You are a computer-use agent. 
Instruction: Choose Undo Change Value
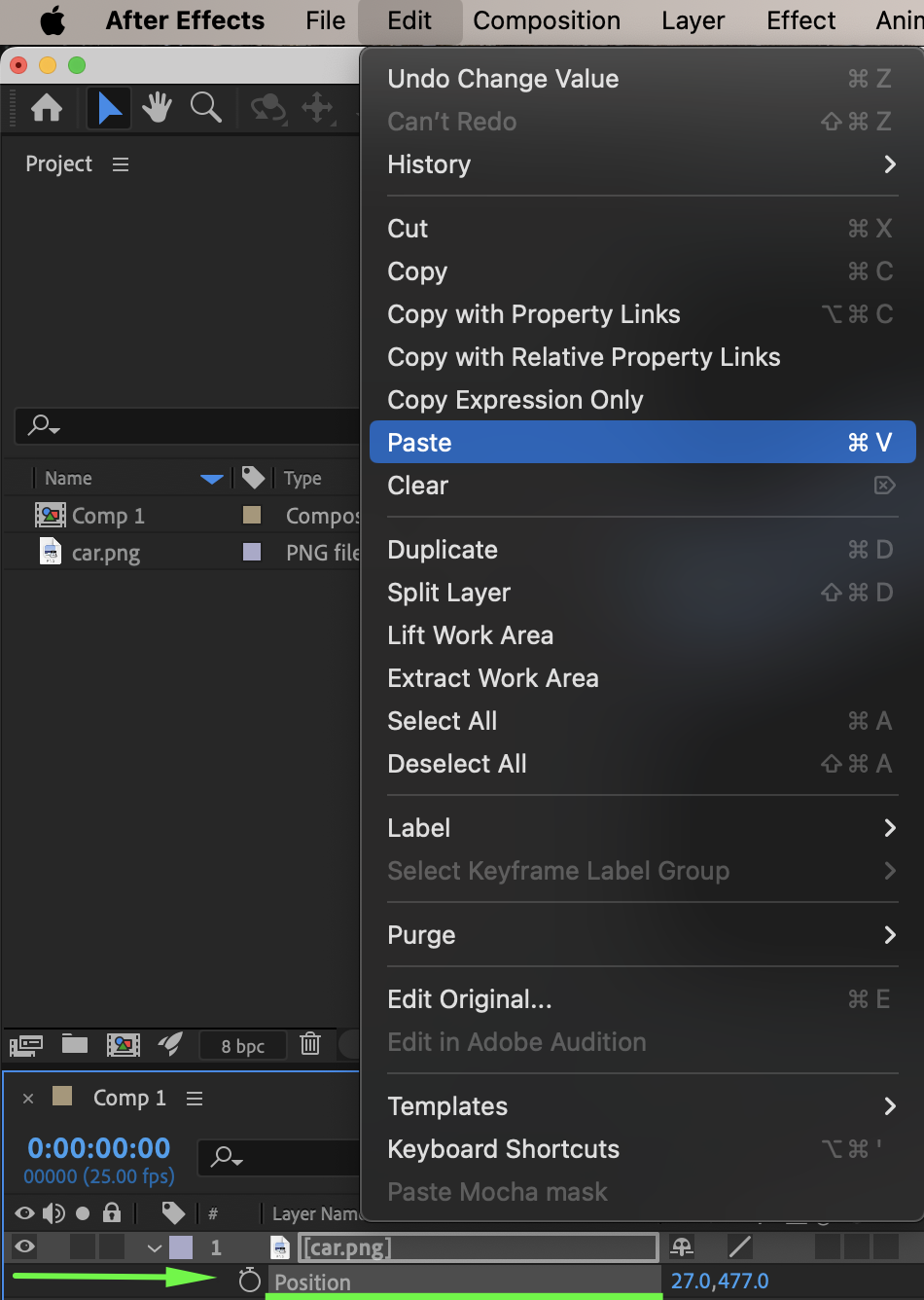tap(642, 79)
